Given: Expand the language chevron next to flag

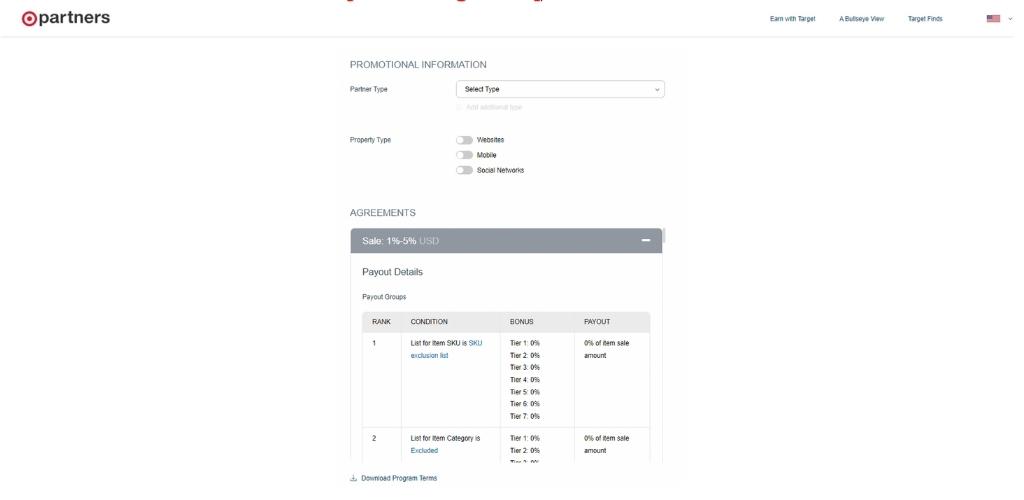Looking at the screenshot, I should click(x=1009, y=19).
